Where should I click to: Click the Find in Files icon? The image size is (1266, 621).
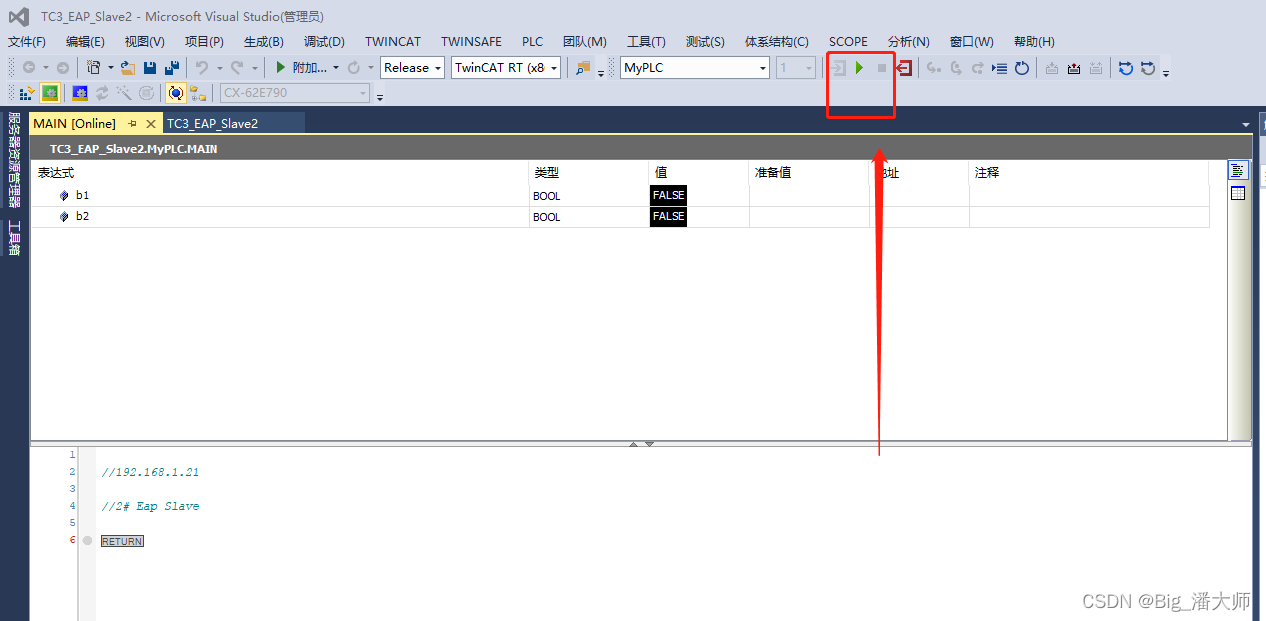click(x=584, y=68)
